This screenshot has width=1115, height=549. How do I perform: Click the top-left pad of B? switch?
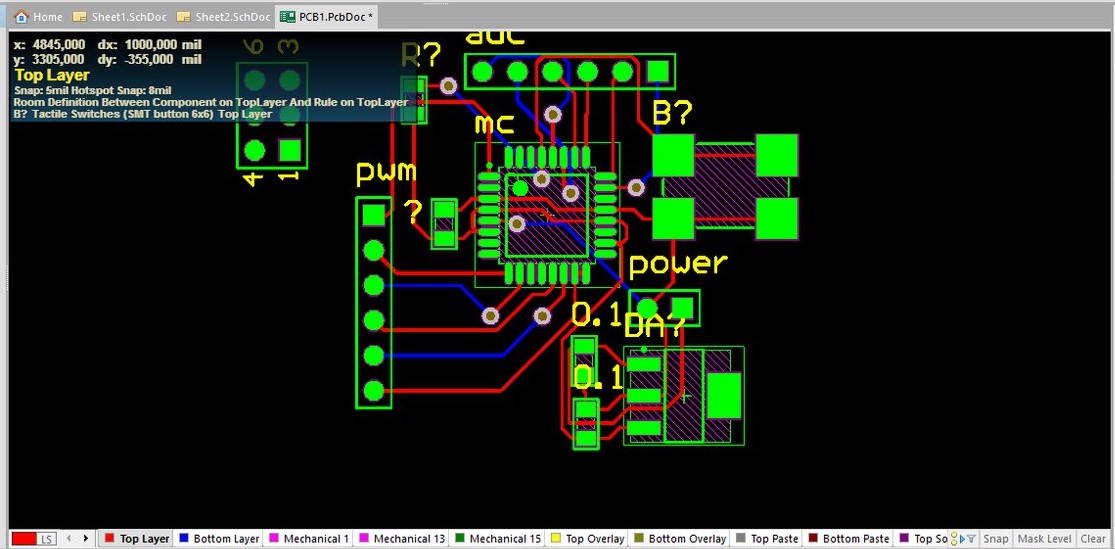coord(673,156)
